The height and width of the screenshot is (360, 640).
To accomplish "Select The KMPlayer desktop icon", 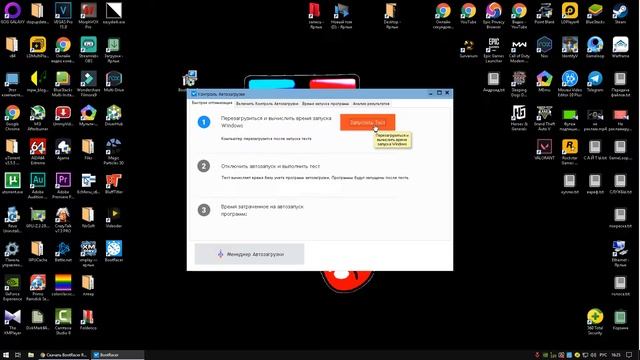I will [12, 322].
